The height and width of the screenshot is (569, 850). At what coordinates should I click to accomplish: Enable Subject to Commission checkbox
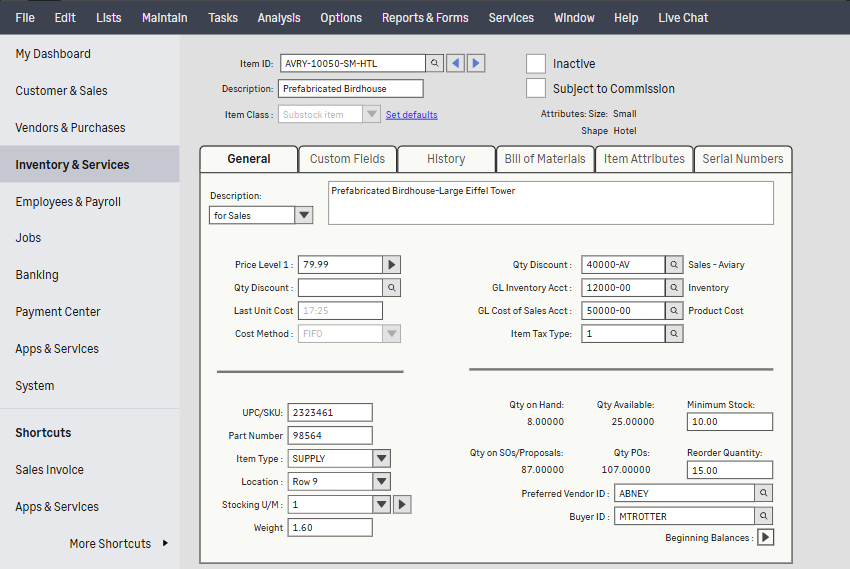pos(536,88)
